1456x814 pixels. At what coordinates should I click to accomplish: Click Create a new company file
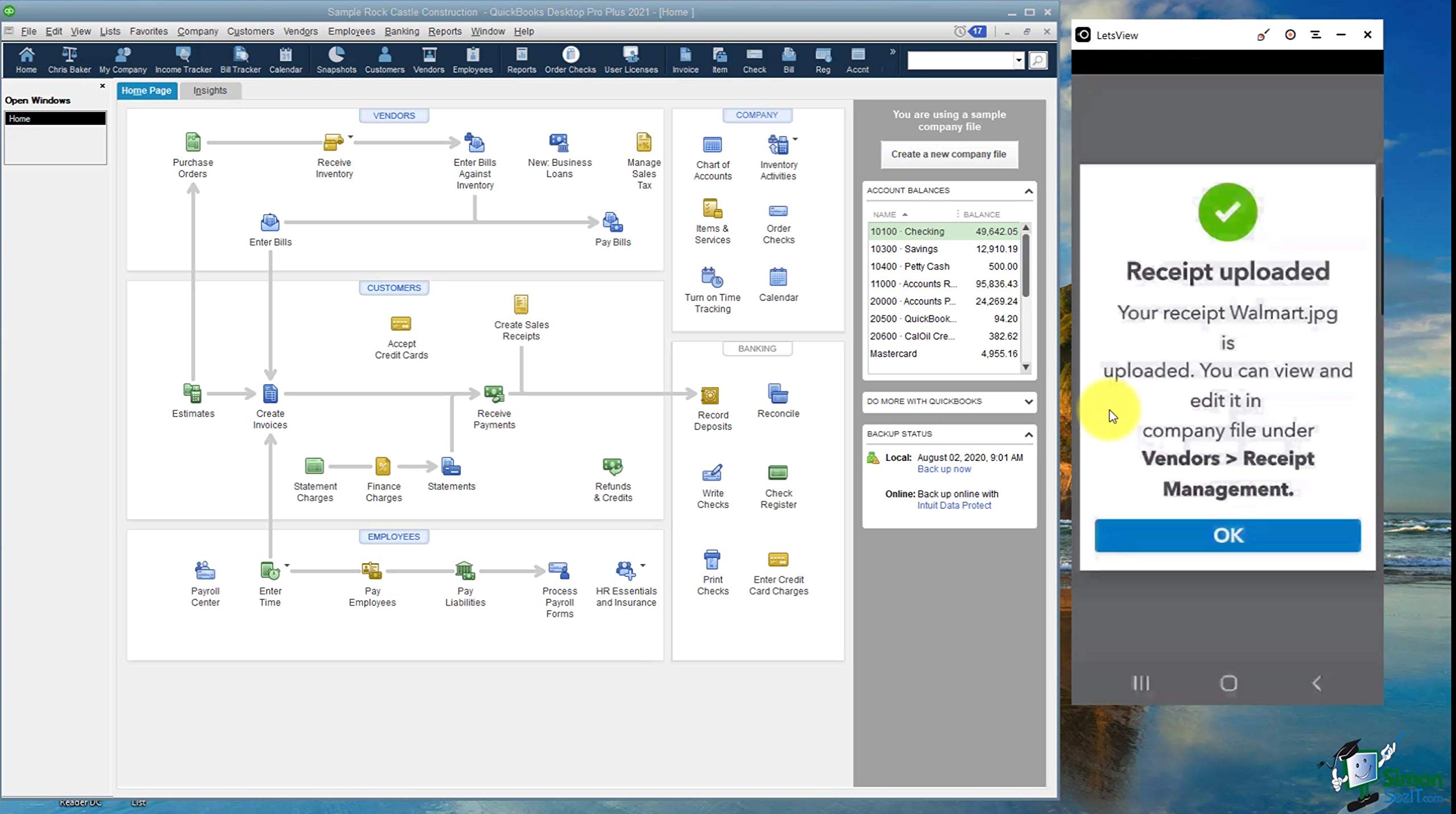(x=948, y=154)
